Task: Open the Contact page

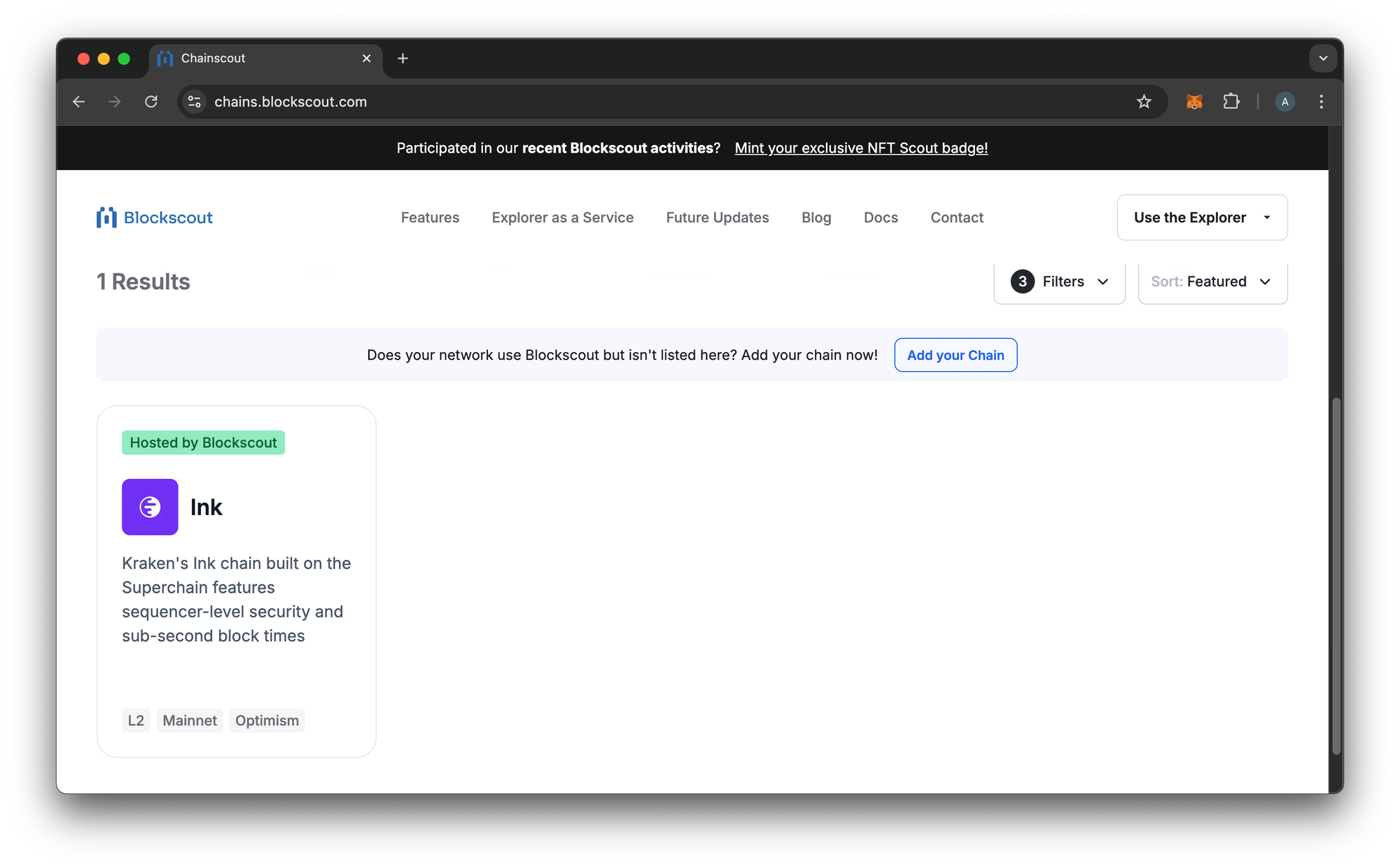Action: pos(957,217)
